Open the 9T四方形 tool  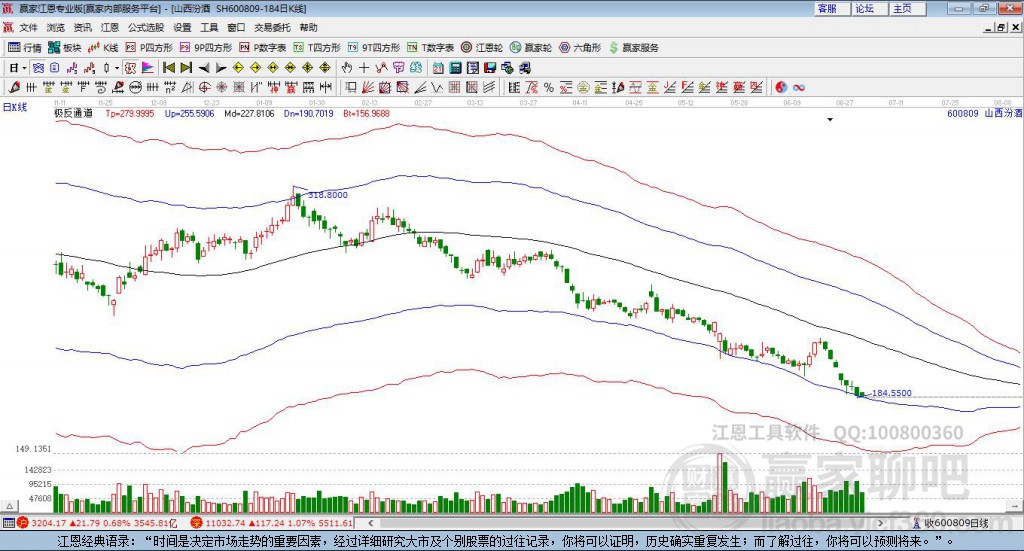(x=374, y=48)
